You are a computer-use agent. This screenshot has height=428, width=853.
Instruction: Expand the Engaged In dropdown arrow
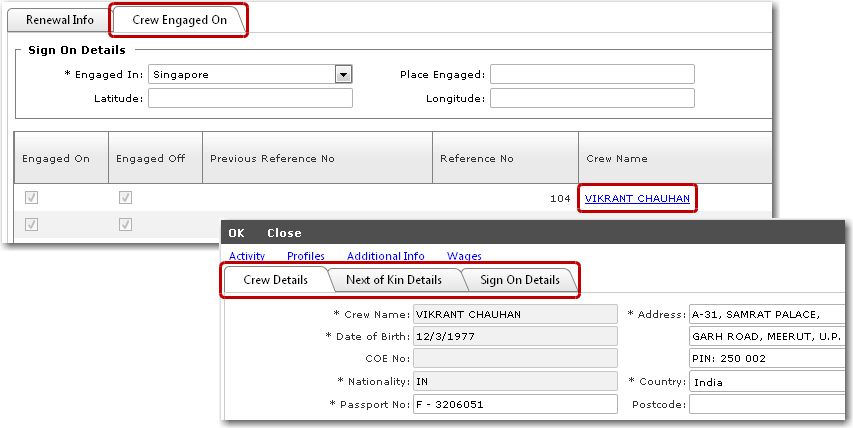[x=344, y=74]
